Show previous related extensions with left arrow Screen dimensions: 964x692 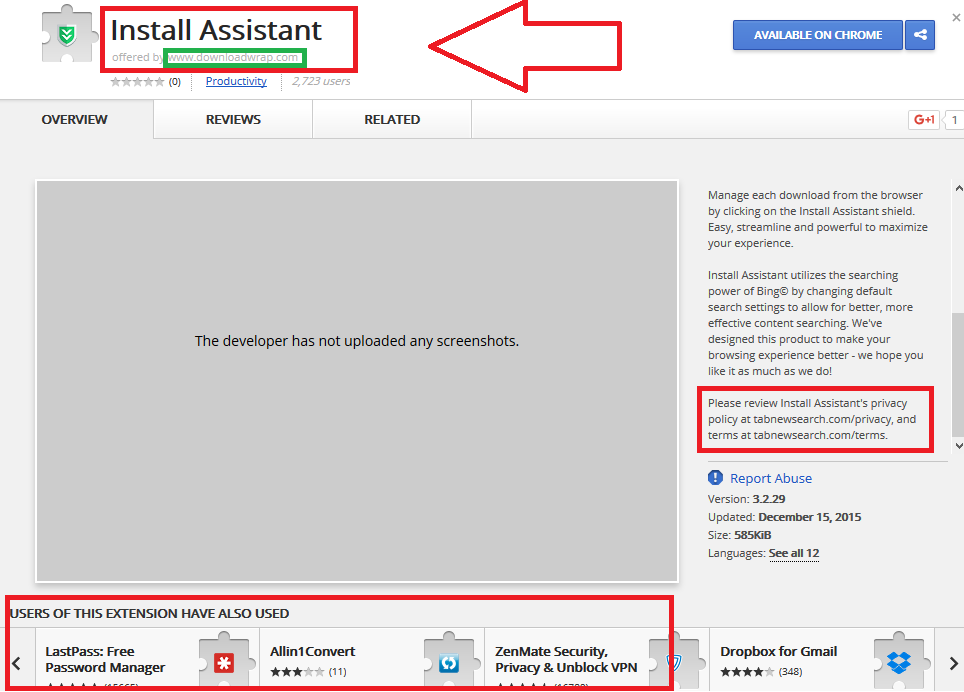tap(17, 664)
